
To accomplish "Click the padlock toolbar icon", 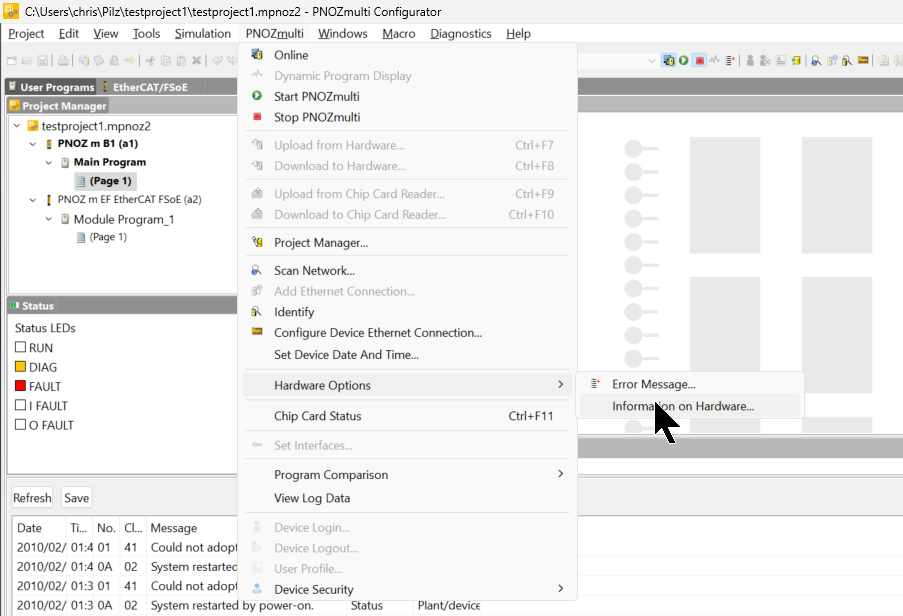I will coord(114,60).
